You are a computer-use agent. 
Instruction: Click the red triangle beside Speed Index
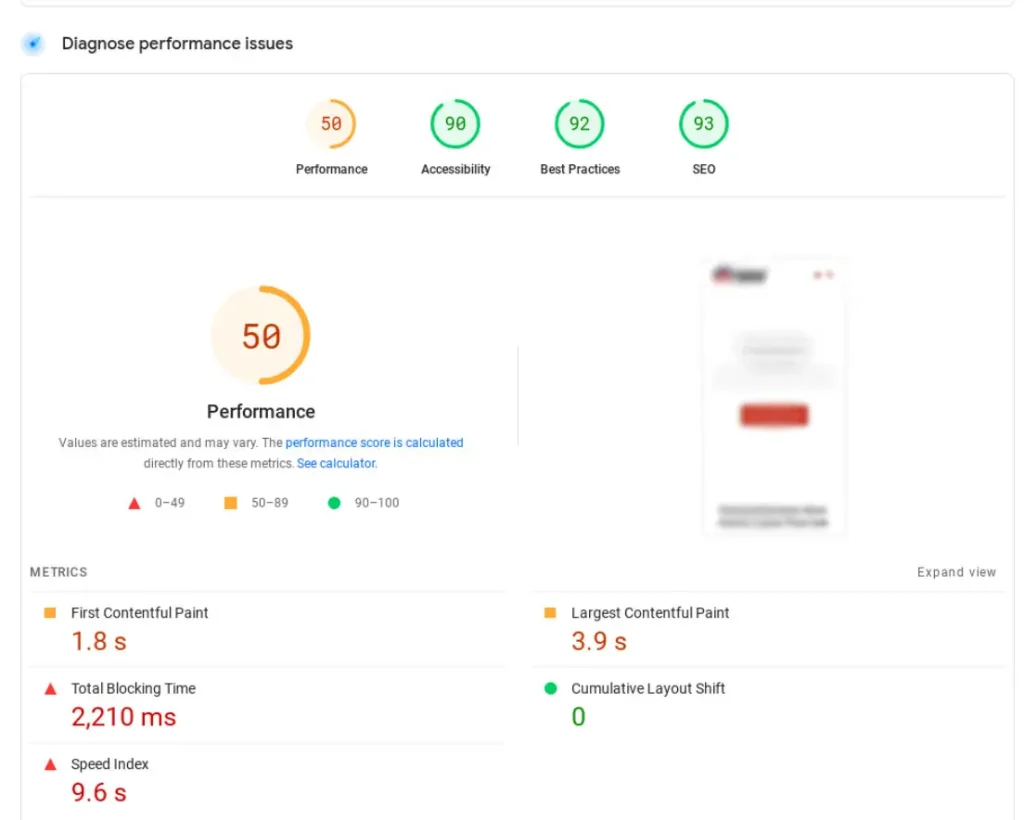[50, 765]
